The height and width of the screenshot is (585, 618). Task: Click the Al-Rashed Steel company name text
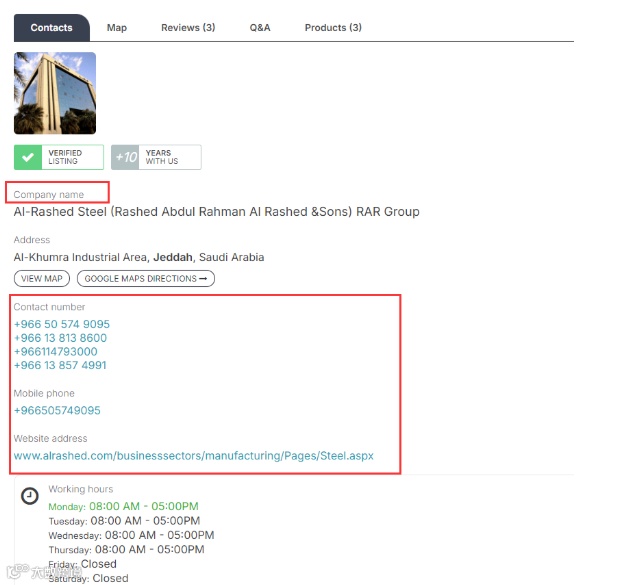(x=216, y=212)
